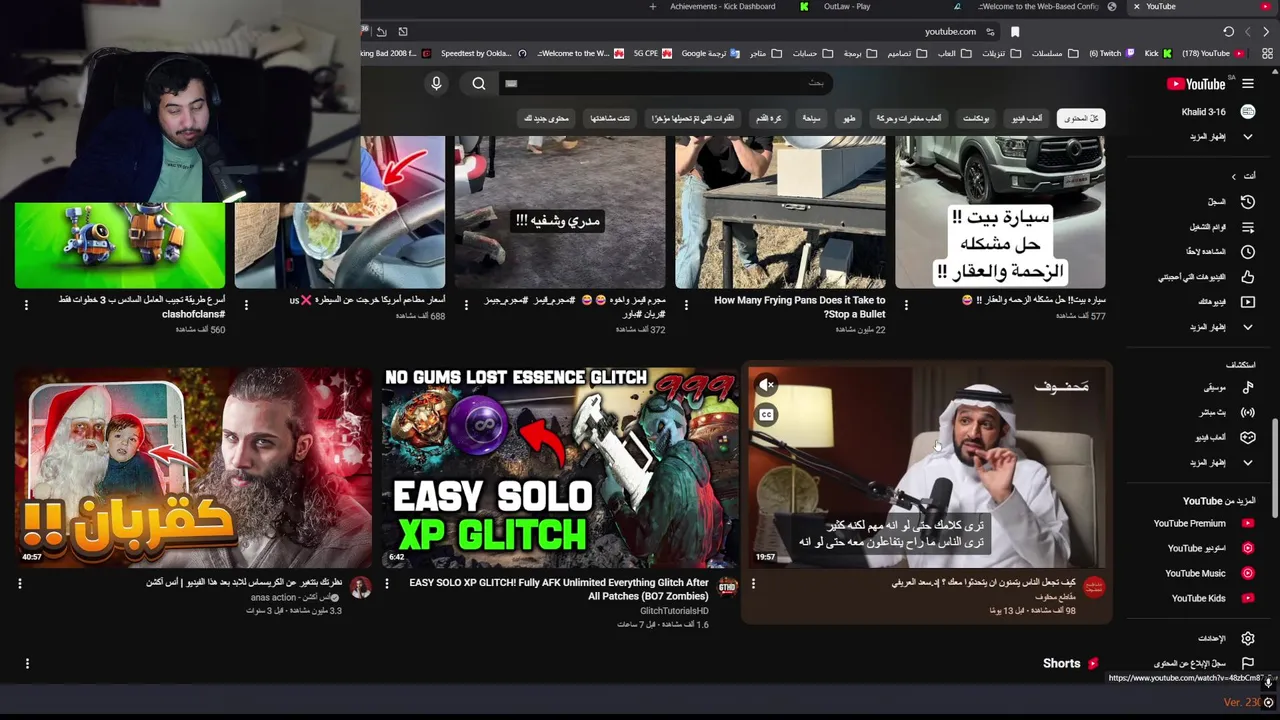Focus the YouTube search box

coord(665,84)
